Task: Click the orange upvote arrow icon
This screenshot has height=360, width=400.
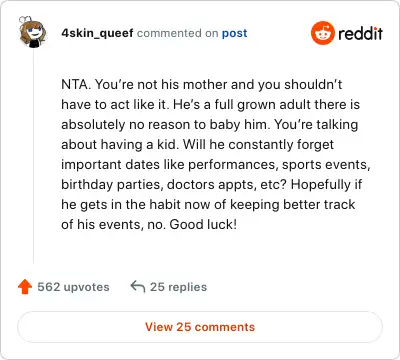Action: pyautogui.click(x=25, y=287)
